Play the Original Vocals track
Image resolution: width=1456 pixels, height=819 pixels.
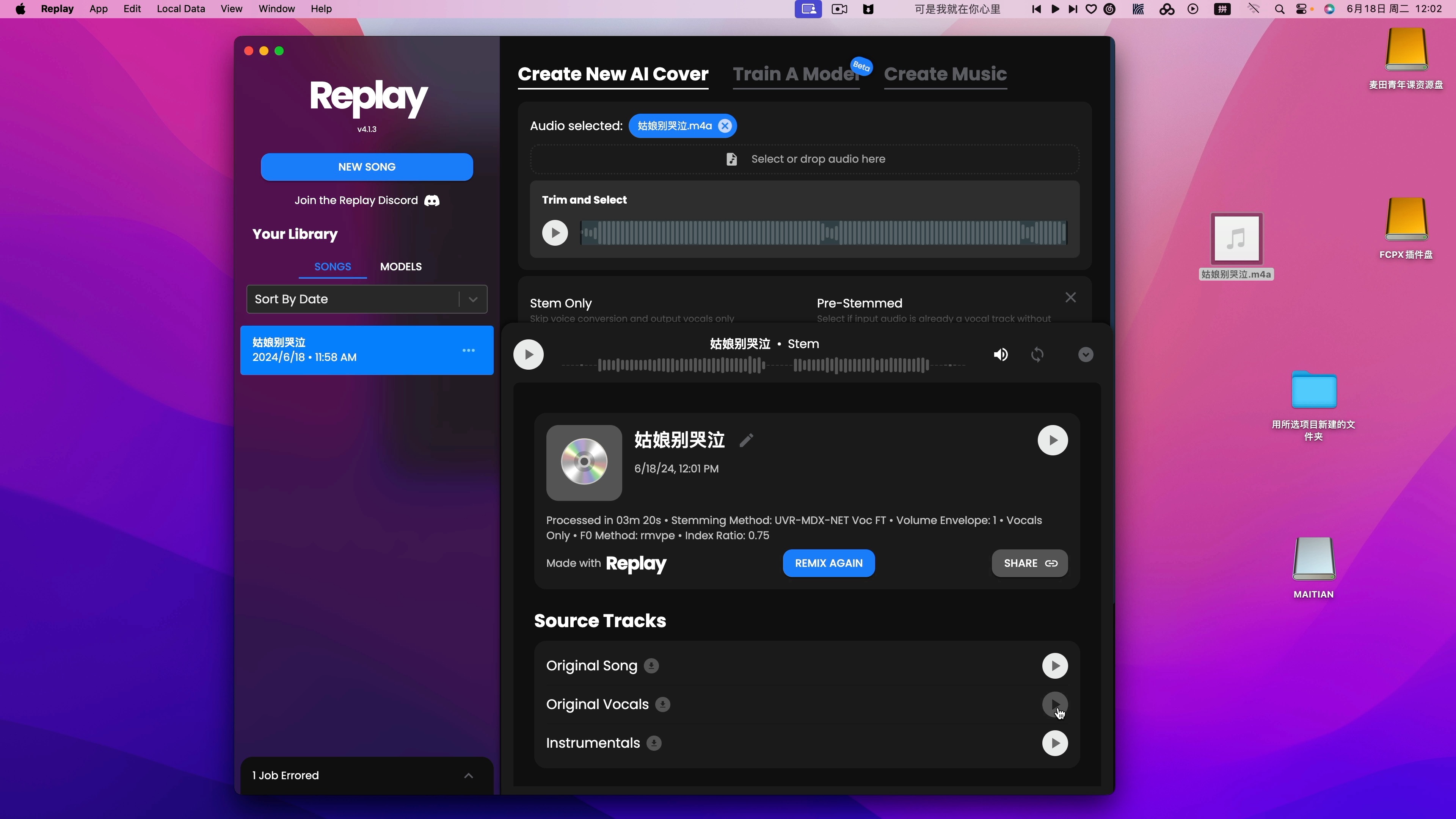click(1055, 704)
